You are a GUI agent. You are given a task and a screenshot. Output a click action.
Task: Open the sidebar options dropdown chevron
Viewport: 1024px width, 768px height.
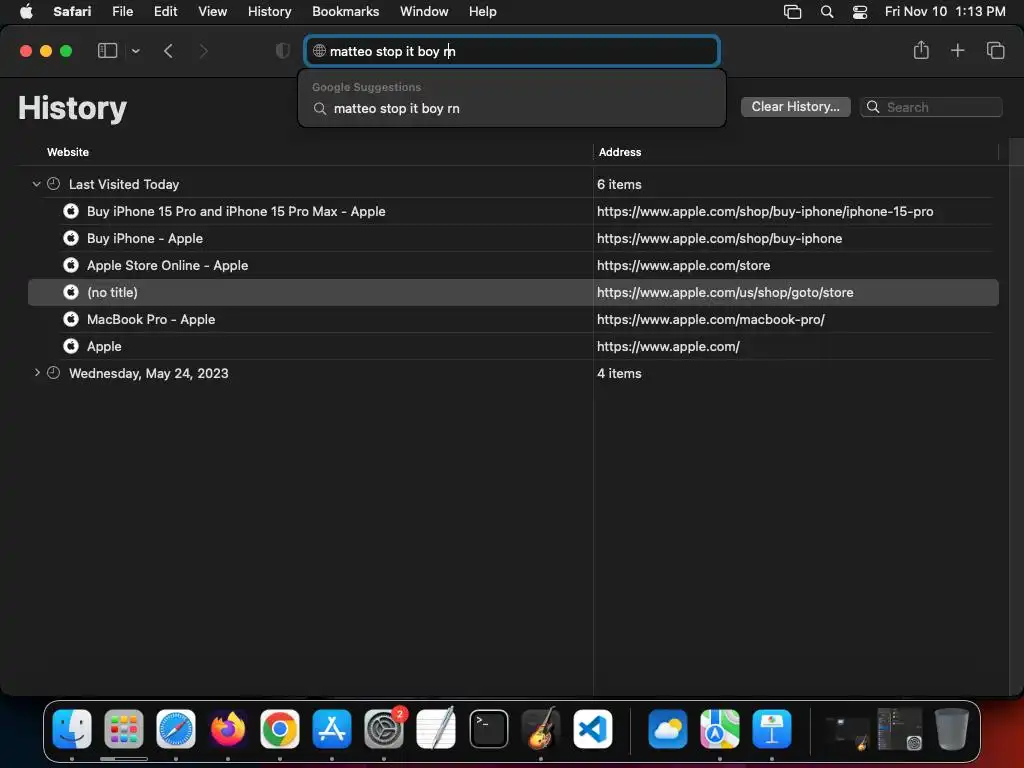coord(136,51)
